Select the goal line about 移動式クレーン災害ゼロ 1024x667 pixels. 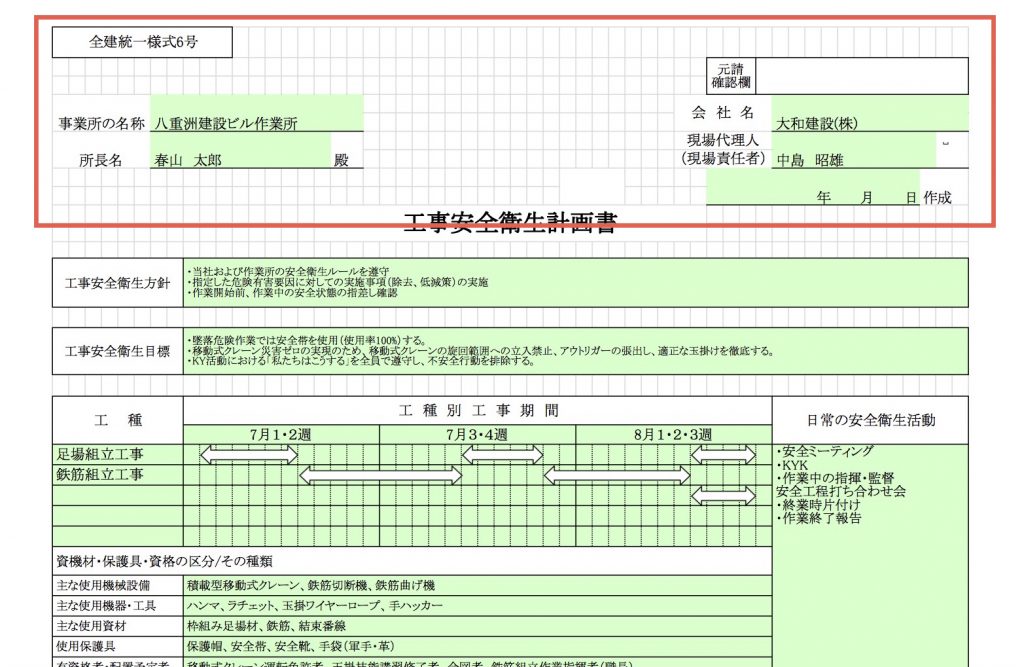(x=481, y=351)
